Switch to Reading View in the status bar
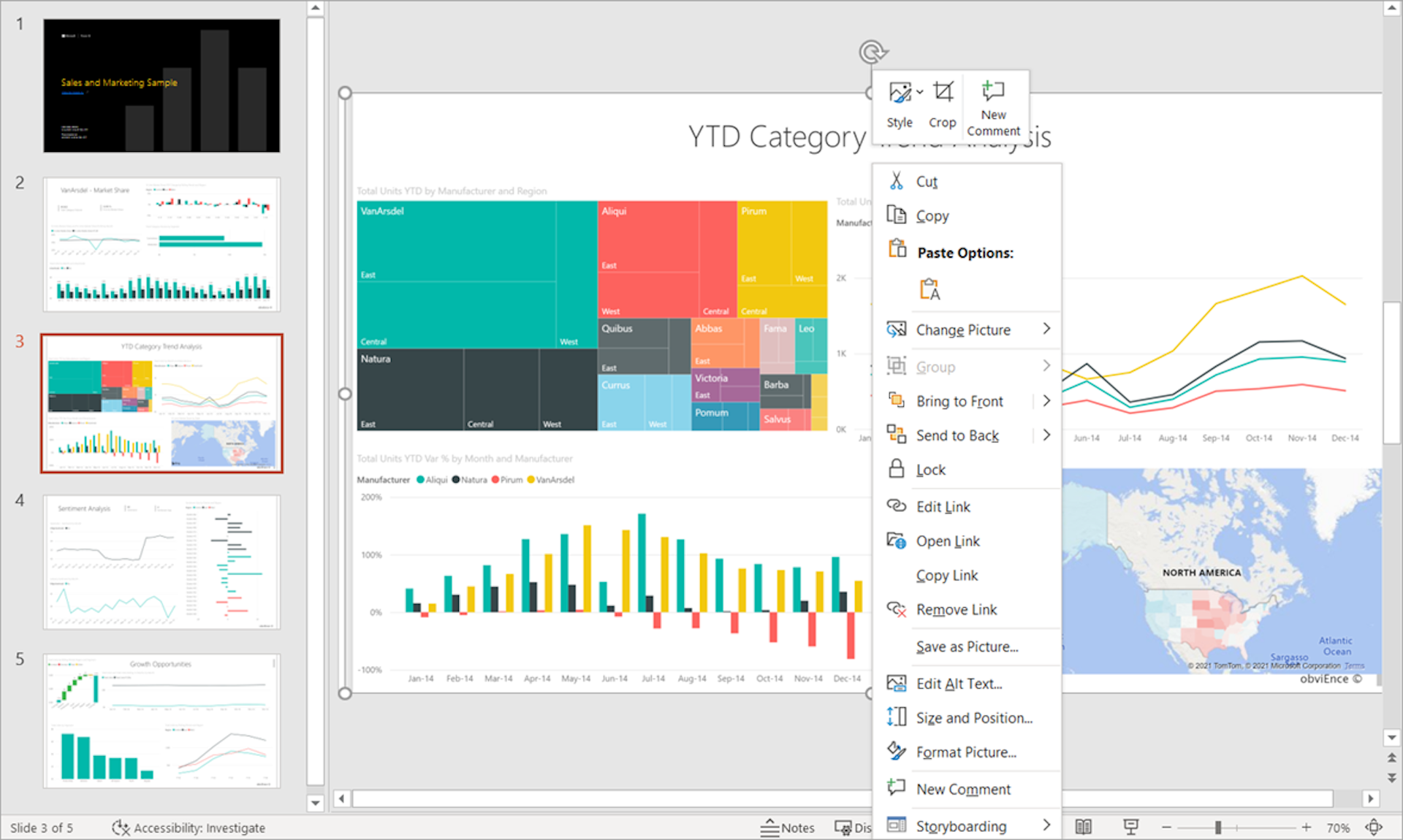 [1084, 828]
